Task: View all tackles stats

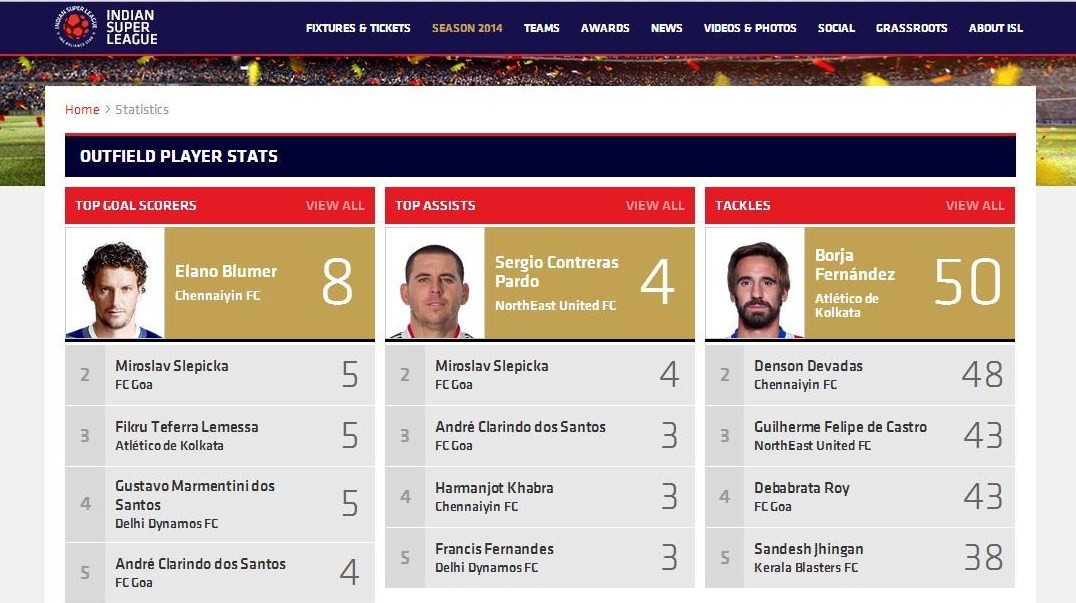Action: tap(975, 205)
